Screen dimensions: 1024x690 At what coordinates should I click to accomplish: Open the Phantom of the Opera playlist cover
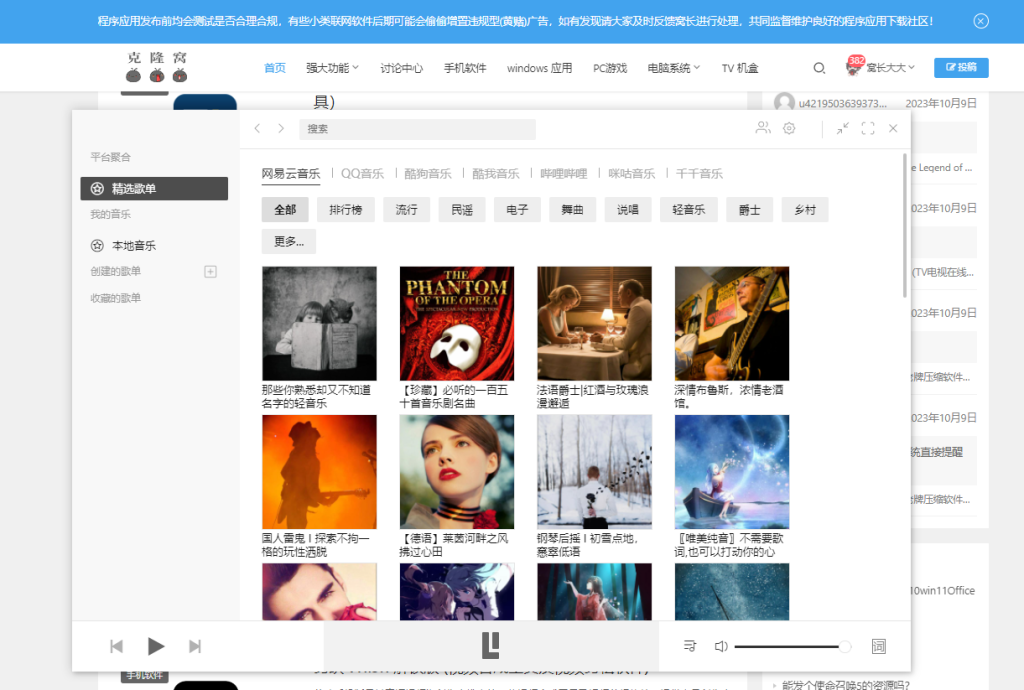click(x=456, y=323)
